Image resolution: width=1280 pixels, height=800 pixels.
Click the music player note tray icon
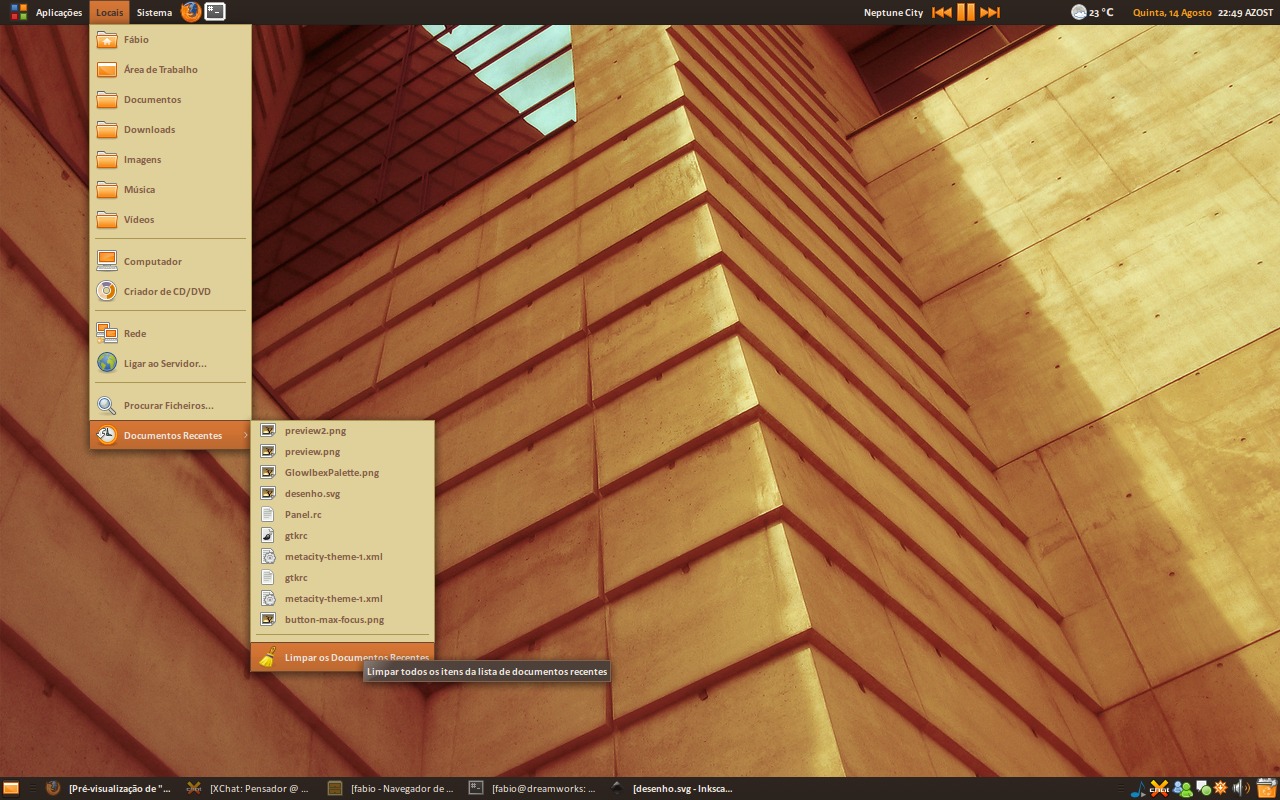point(1137,789)
